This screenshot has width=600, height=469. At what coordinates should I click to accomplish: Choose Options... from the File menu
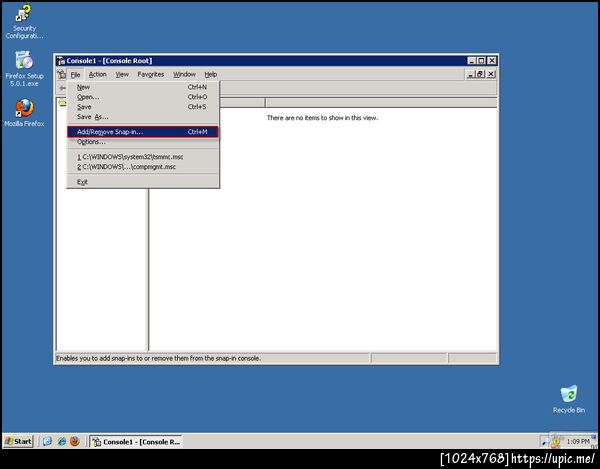[x=143, y=142]
